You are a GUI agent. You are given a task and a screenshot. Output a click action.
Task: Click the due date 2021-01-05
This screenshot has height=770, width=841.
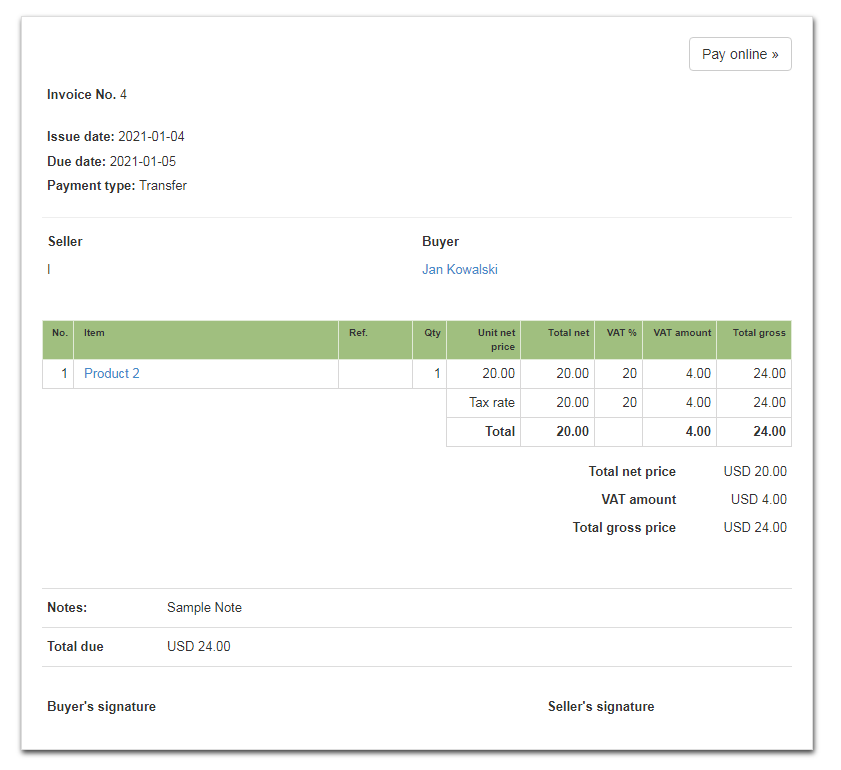coord(143,161)
